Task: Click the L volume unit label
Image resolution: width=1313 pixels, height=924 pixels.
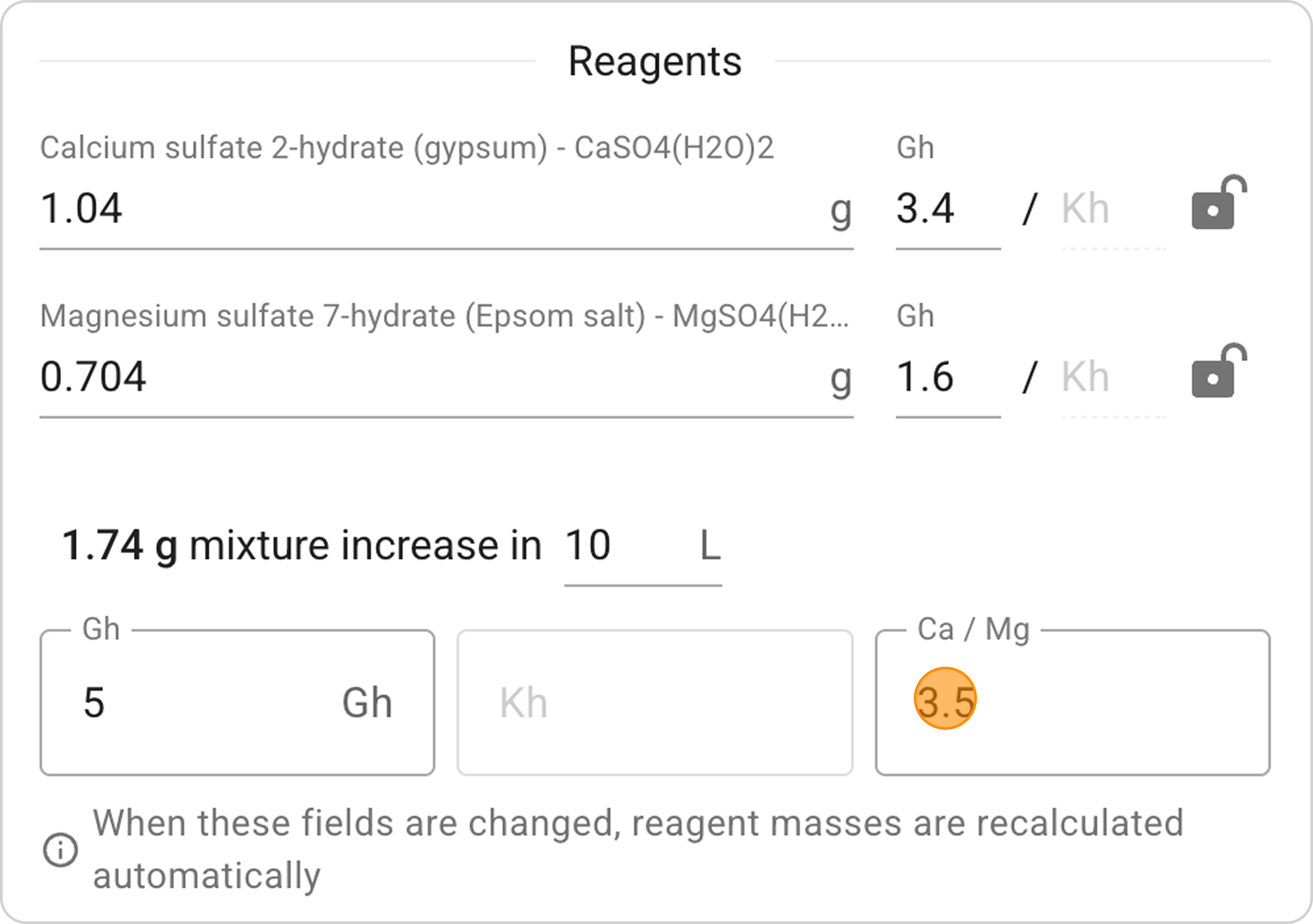Action: coord(710,545)
